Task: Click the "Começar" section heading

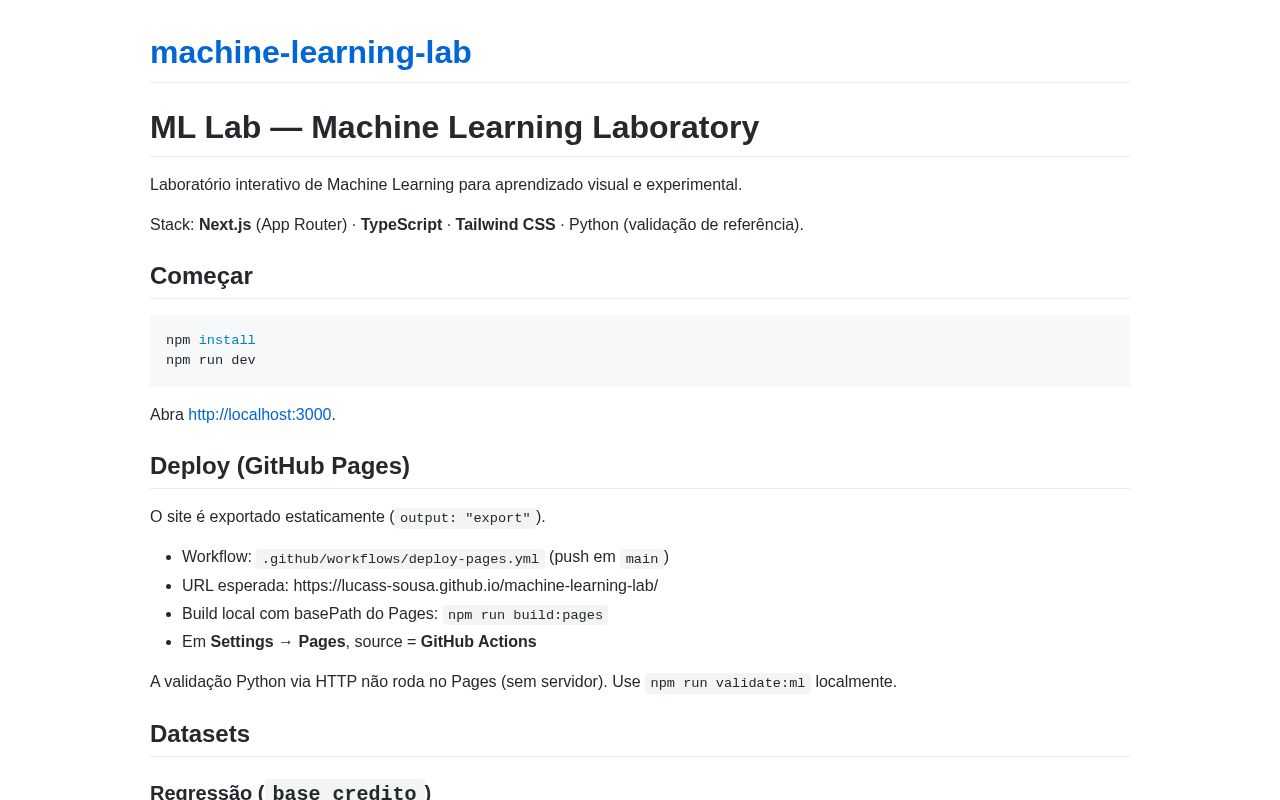Action: pos(201,276)
